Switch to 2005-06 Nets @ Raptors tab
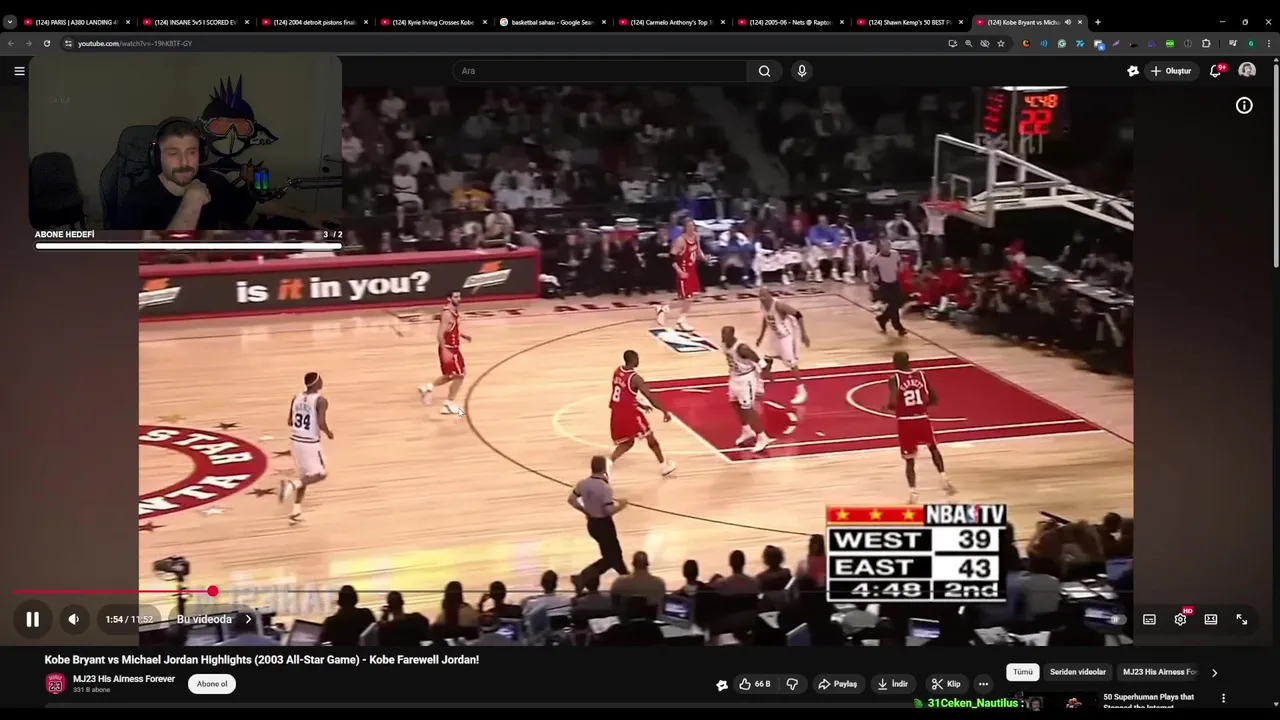 (791, 22)
